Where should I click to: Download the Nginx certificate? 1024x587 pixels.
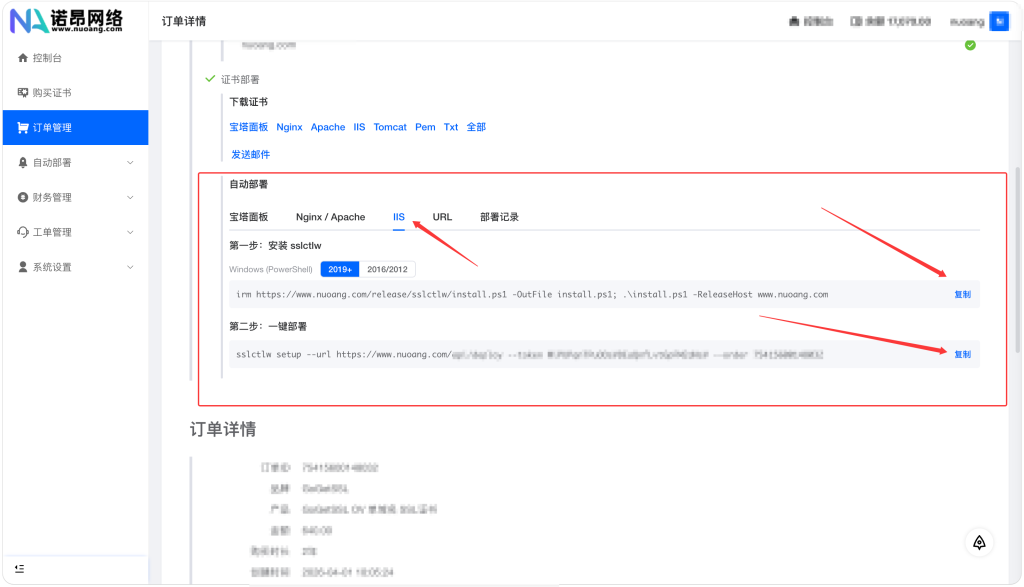[x=289, y=127]
